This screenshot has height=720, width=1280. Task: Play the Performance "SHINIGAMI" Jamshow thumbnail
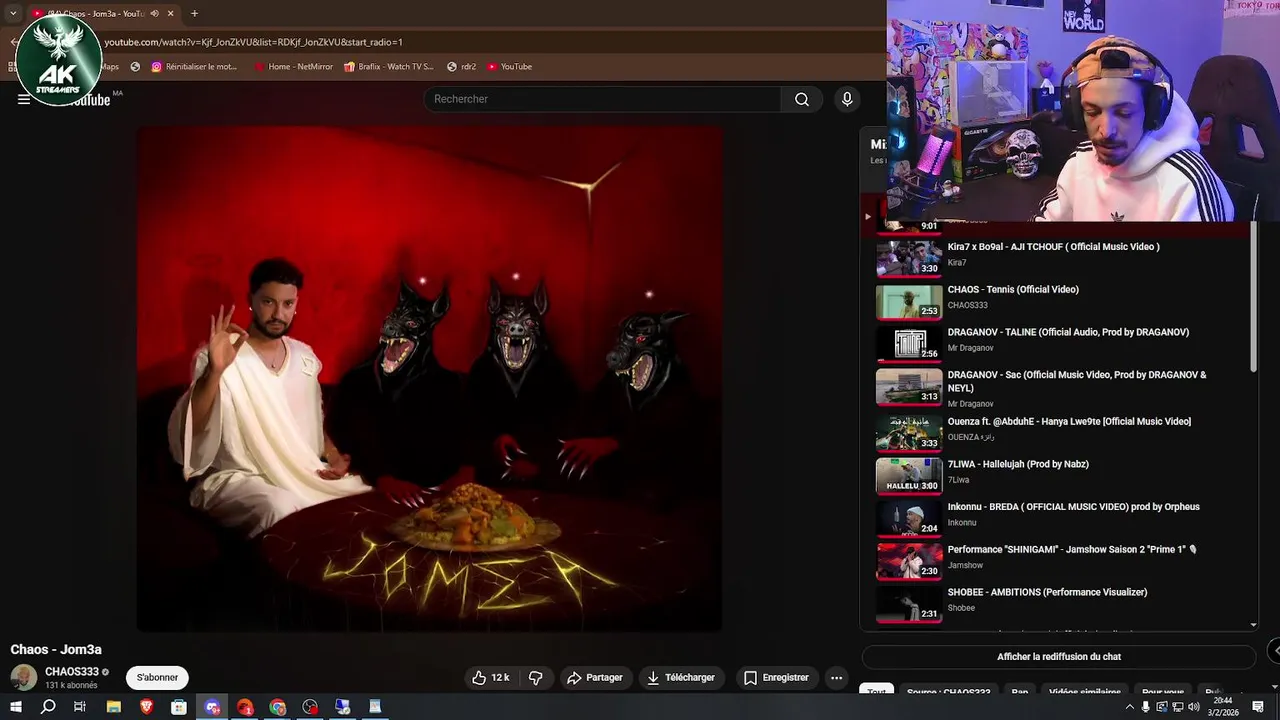pyautogui.click(x=909, y=560)
